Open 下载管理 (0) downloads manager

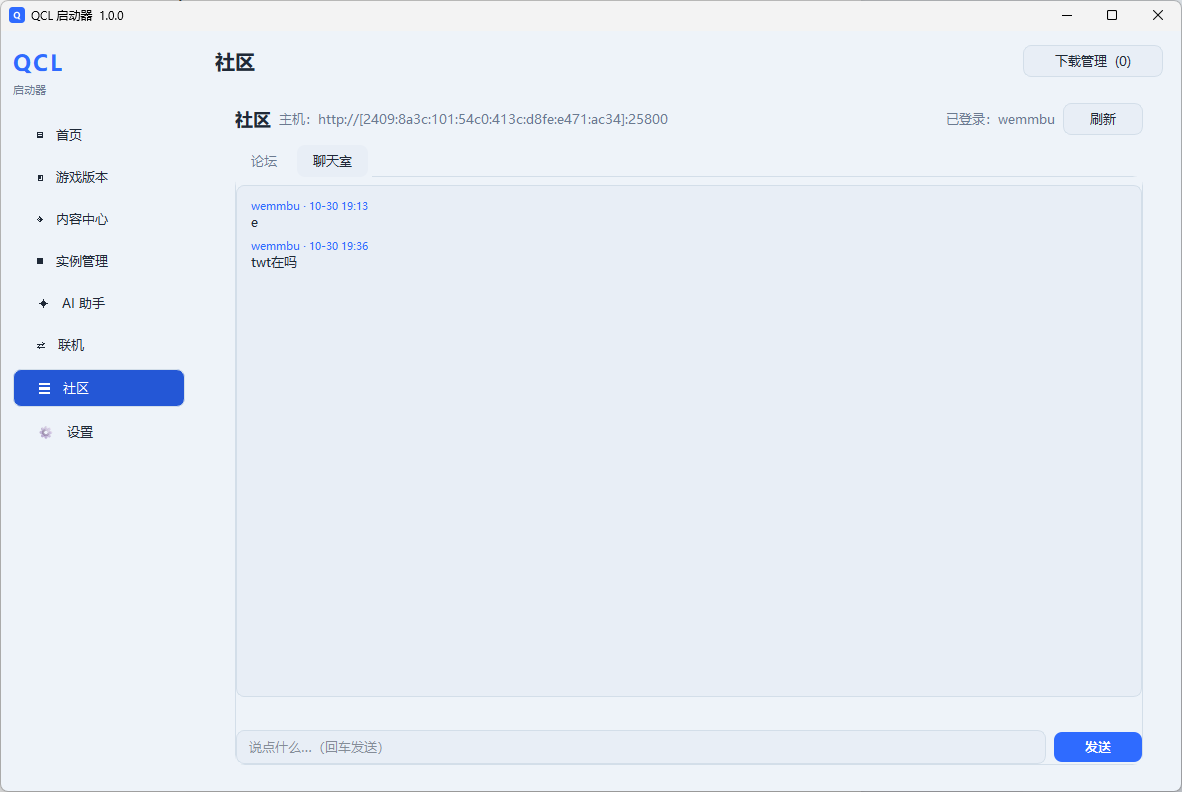coord(1092,61)
